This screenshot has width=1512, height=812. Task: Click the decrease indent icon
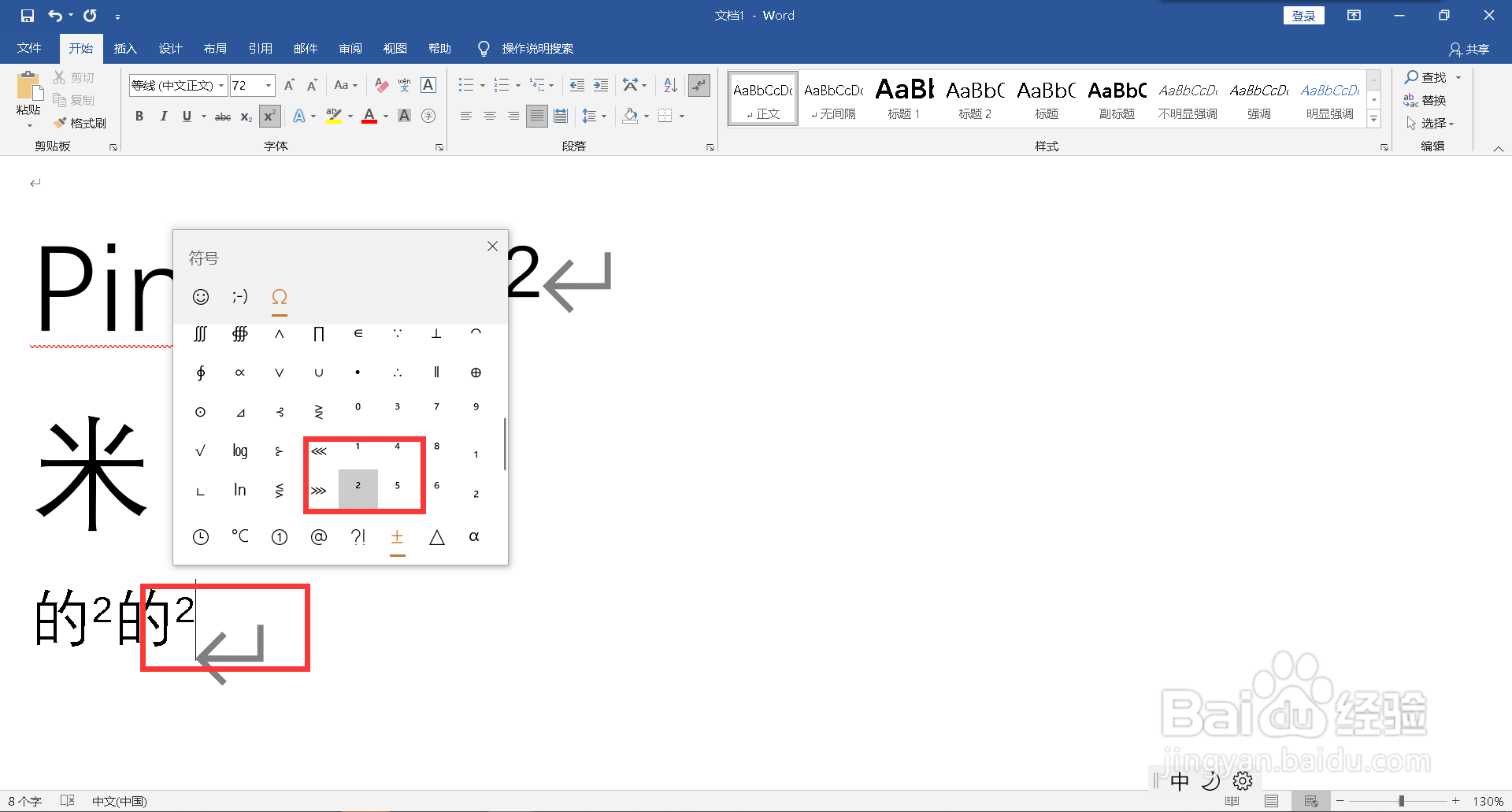(x=577, y=85)
